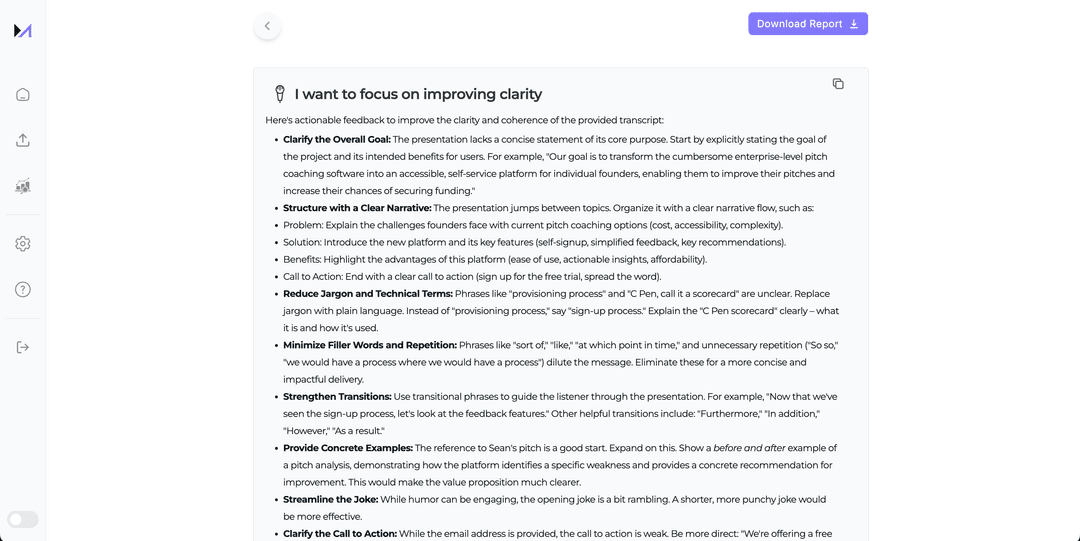Viewport: 1080px width, 541px height.
Task: Click the microphone icon beside the heading
Action: [x=280, y=94]
